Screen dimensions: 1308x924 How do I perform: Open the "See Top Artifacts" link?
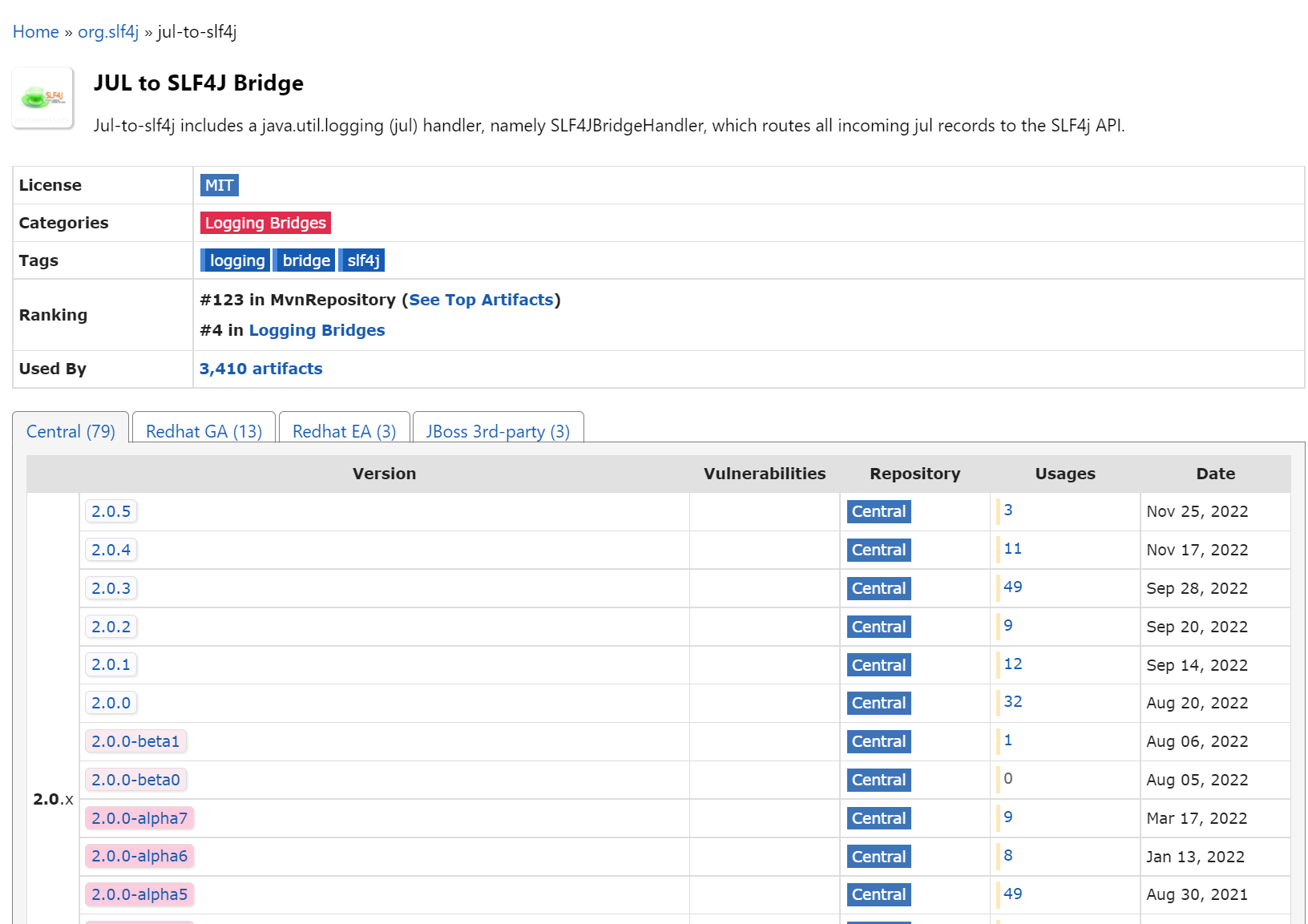pyautogui.click(x=481, y=300)
